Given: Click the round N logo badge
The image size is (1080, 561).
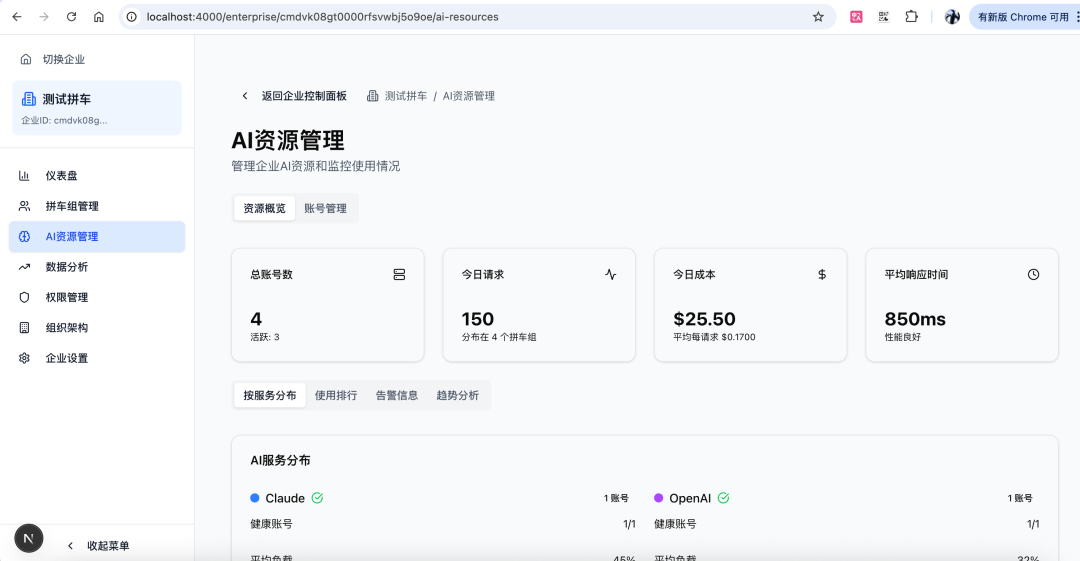Looking at the screenshot, I should click(29, 538).
